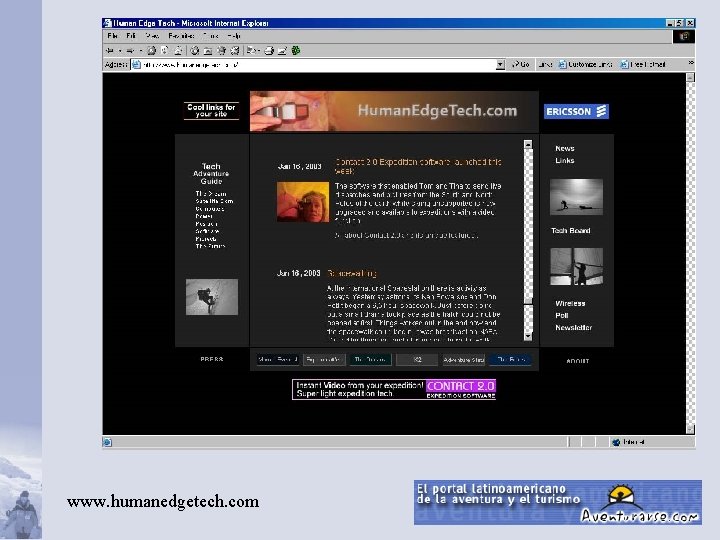
Task: Click the Contact 2.0 expedition software ad banner
Action: click(394, 389)
